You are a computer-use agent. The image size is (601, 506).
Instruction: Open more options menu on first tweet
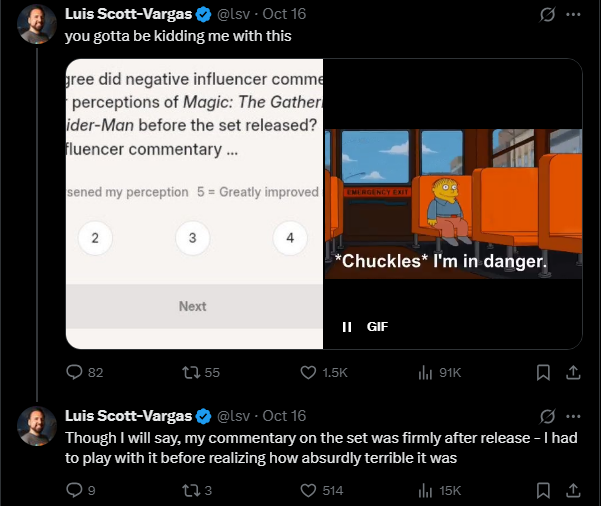pyautogui.click(x=573, y=15)
